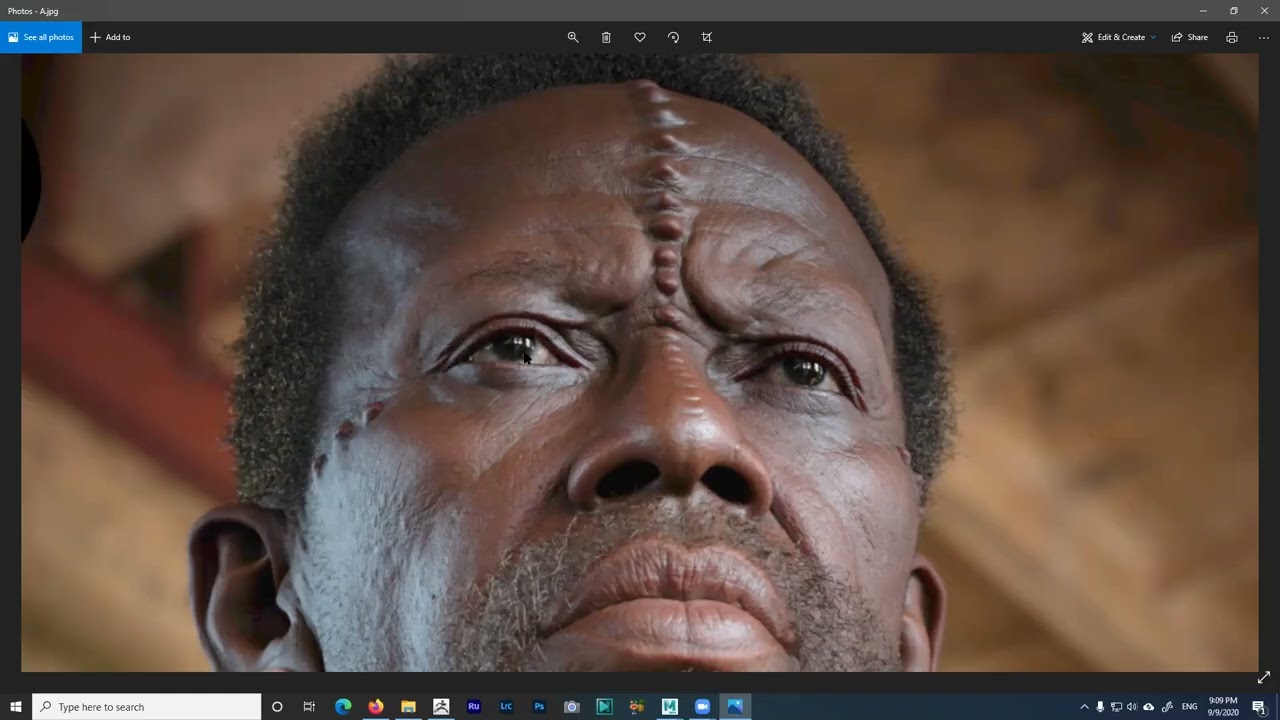Click the cloud sync tray icon
Screen dimensions: 1280x720
pos(1148,707)
